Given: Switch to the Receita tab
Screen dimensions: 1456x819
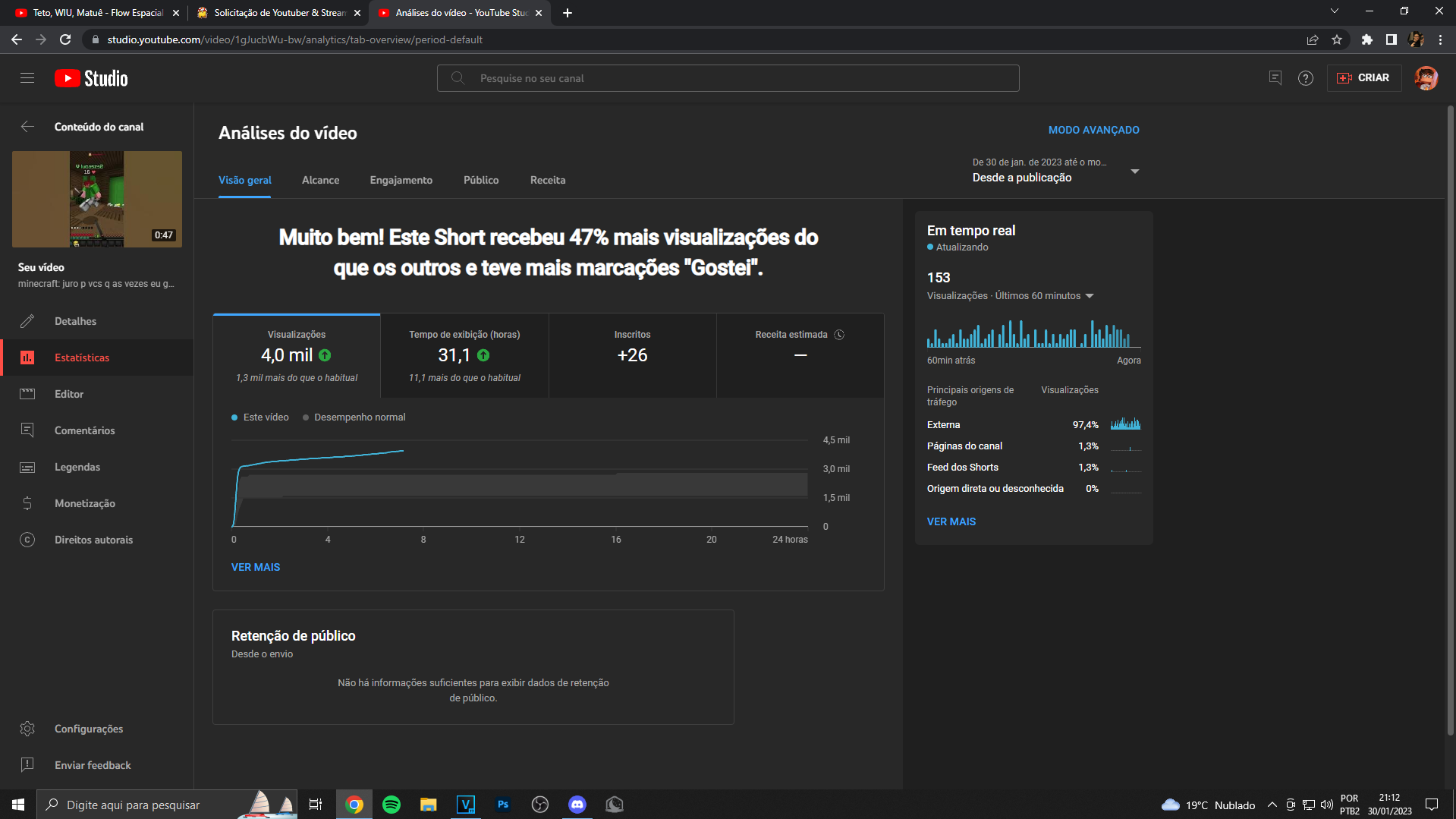Looking at the screenshot, I should tap(548, 180).
